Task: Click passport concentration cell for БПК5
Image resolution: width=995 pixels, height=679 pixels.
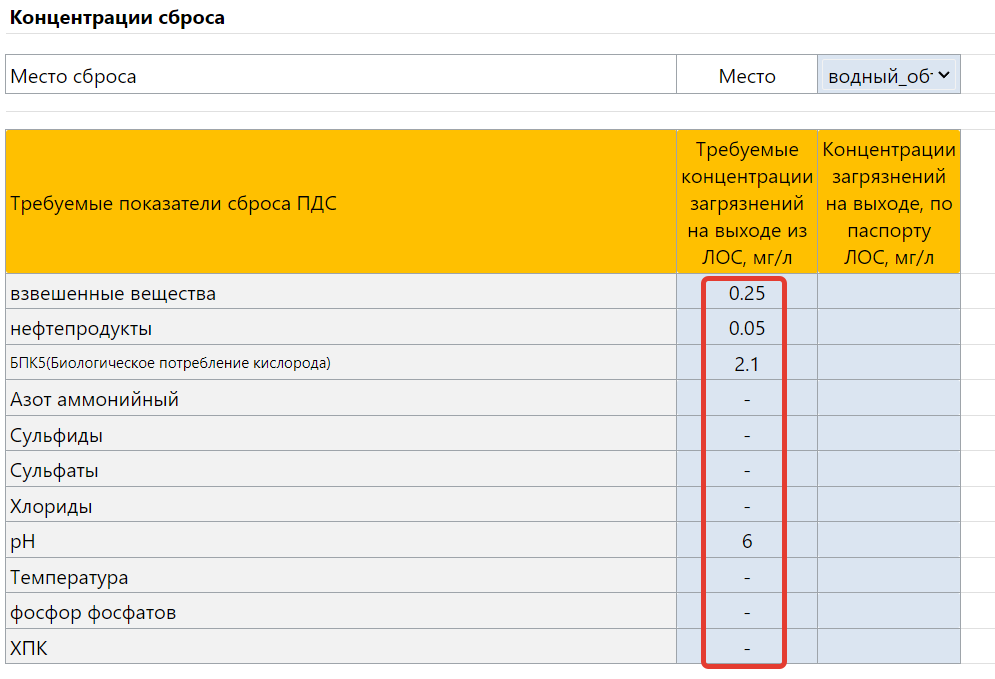Action: pos(888,363)
